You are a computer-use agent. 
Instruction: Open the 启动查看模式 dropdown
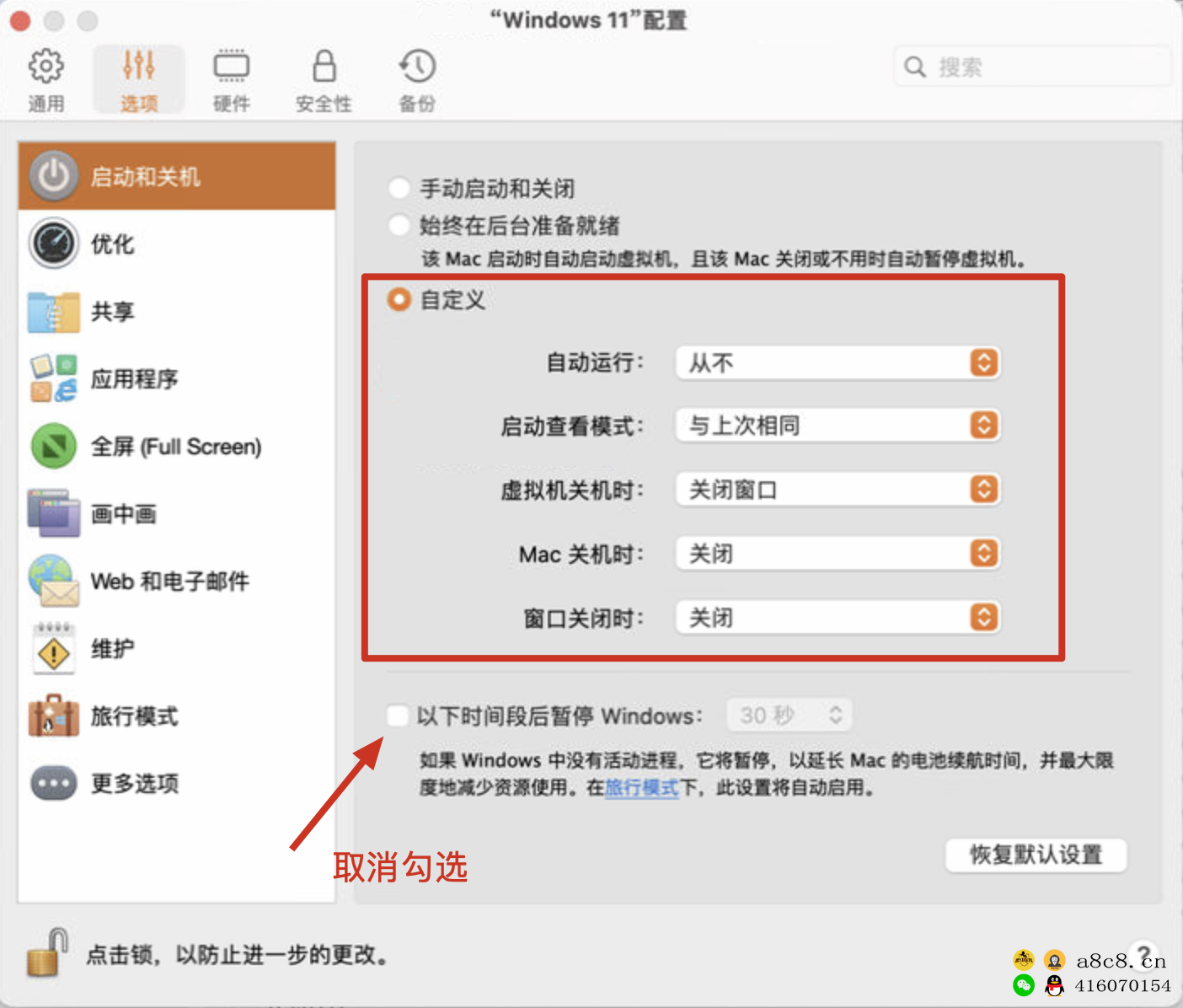point(838,426)
